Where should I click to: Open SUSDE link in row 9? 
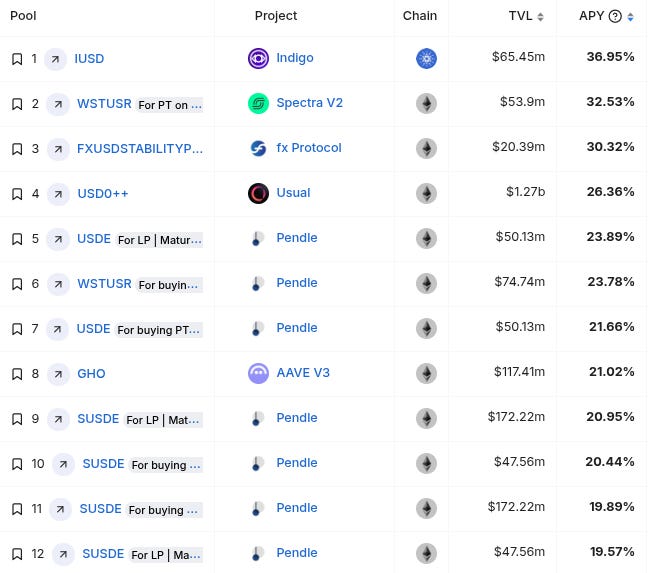click(98, 419)
